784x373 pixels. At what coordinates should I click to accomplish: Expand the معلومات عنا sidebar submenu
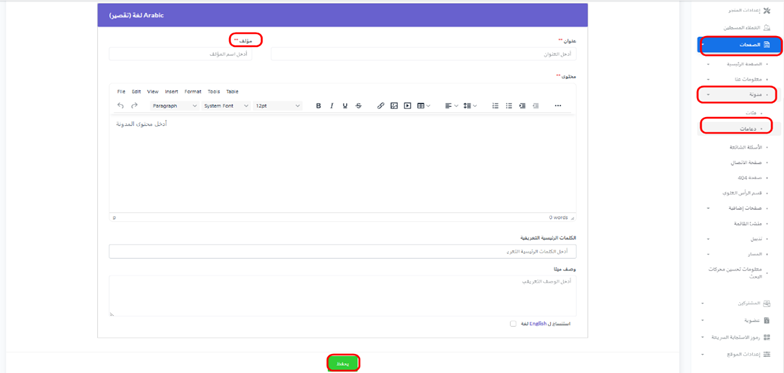click(708, 80)
